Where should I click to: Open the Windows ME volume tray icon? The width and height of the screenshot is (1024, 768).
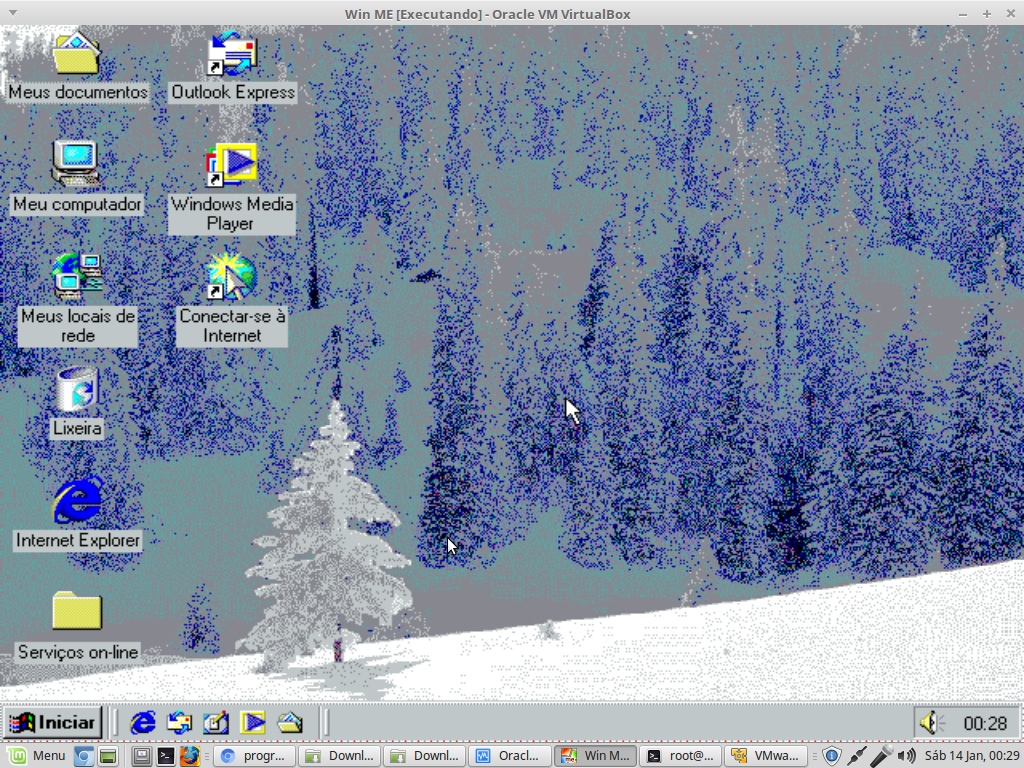click(x=932, y=723)
